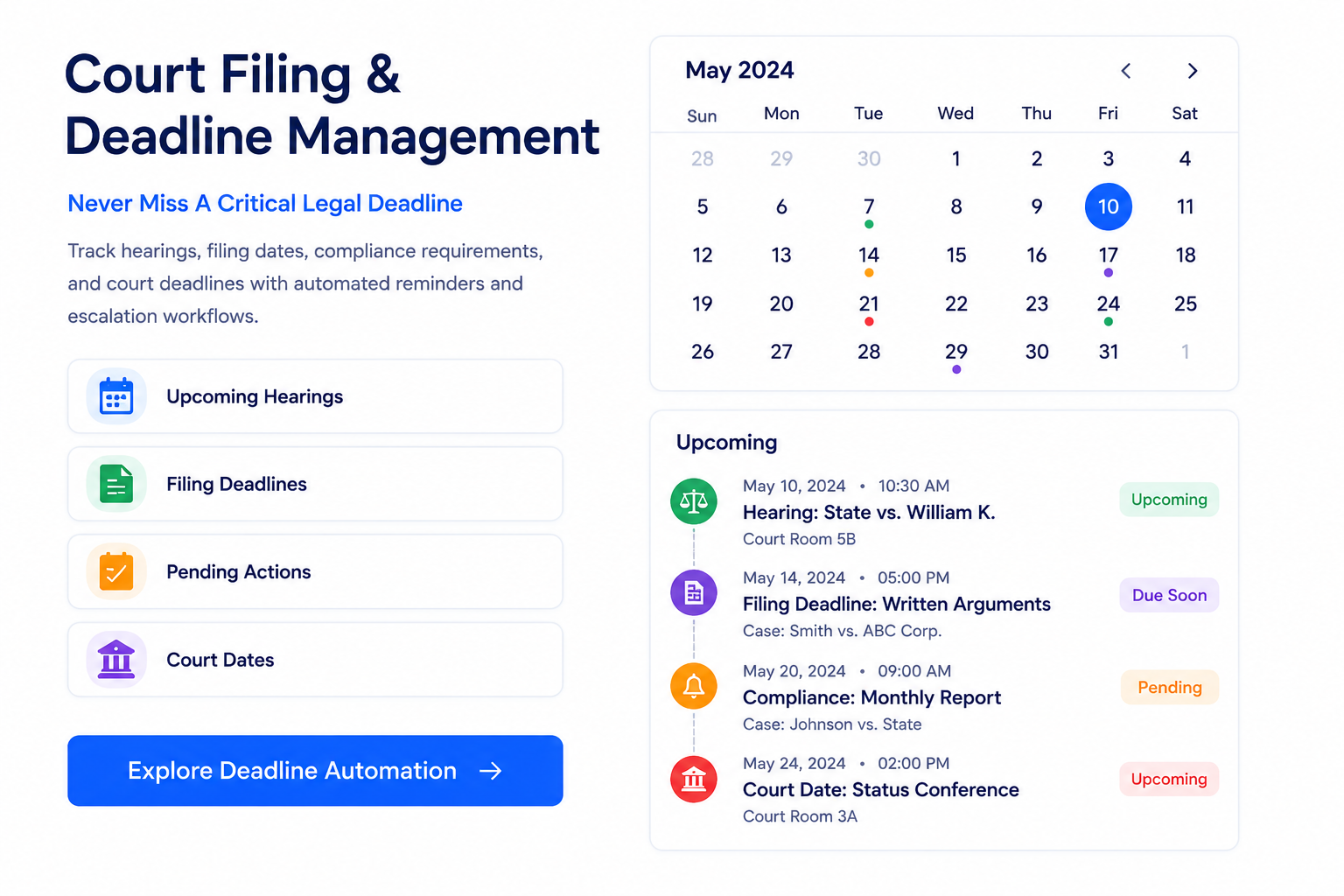This screenshot has height=896, width=1344.
Task: Select May 15 in the calendar
Action: pyautogui.click(x=956, y=255)
